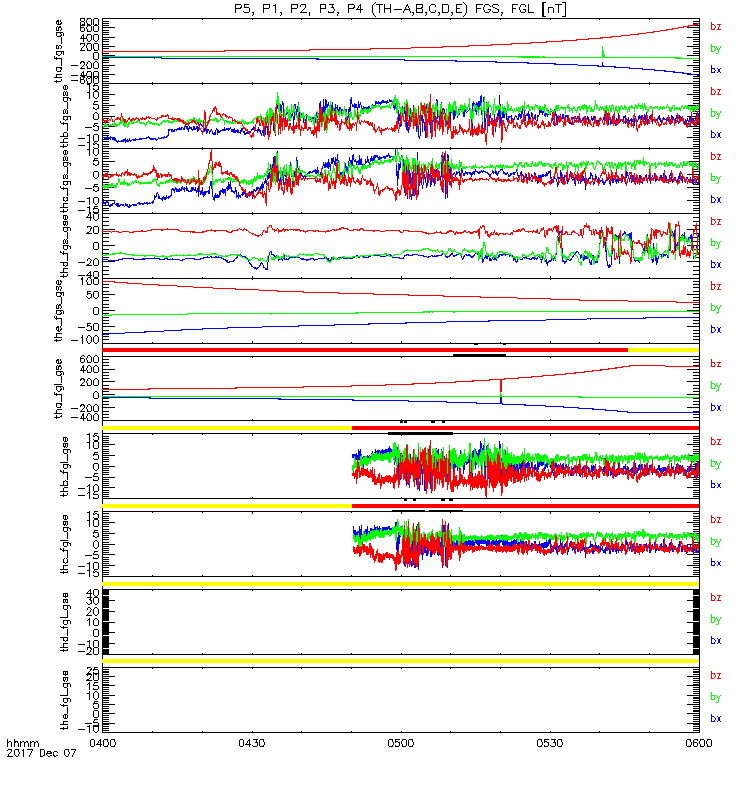Click the 0400 time axis label

[103, 743]
